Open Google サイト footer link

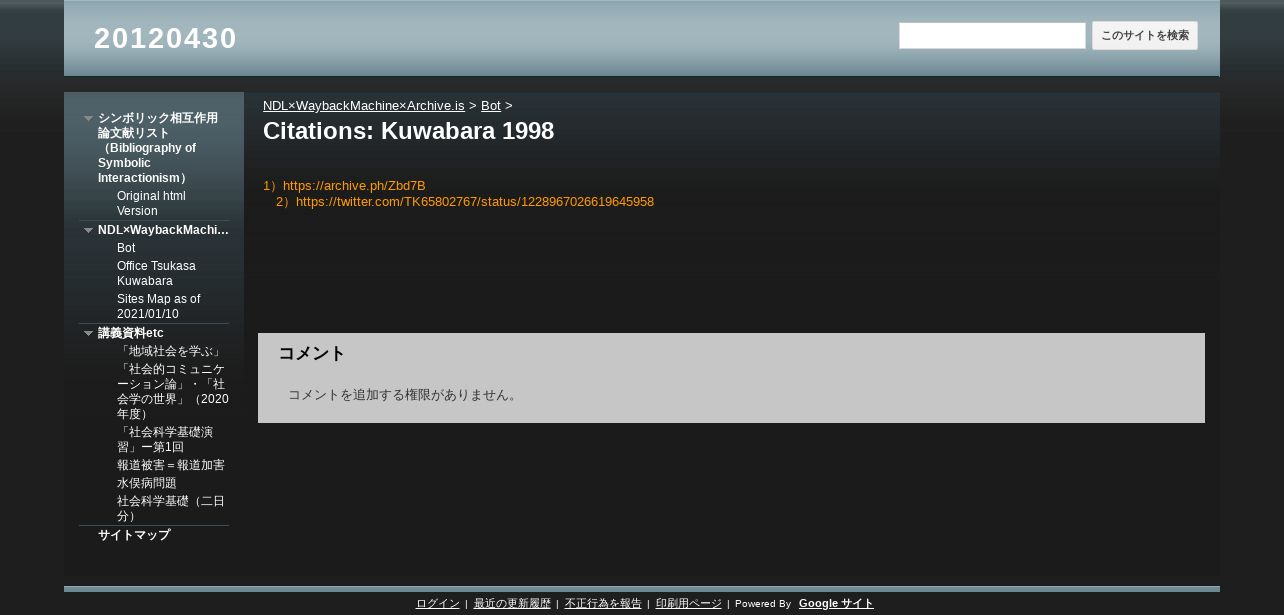click(x=836, y=603)
